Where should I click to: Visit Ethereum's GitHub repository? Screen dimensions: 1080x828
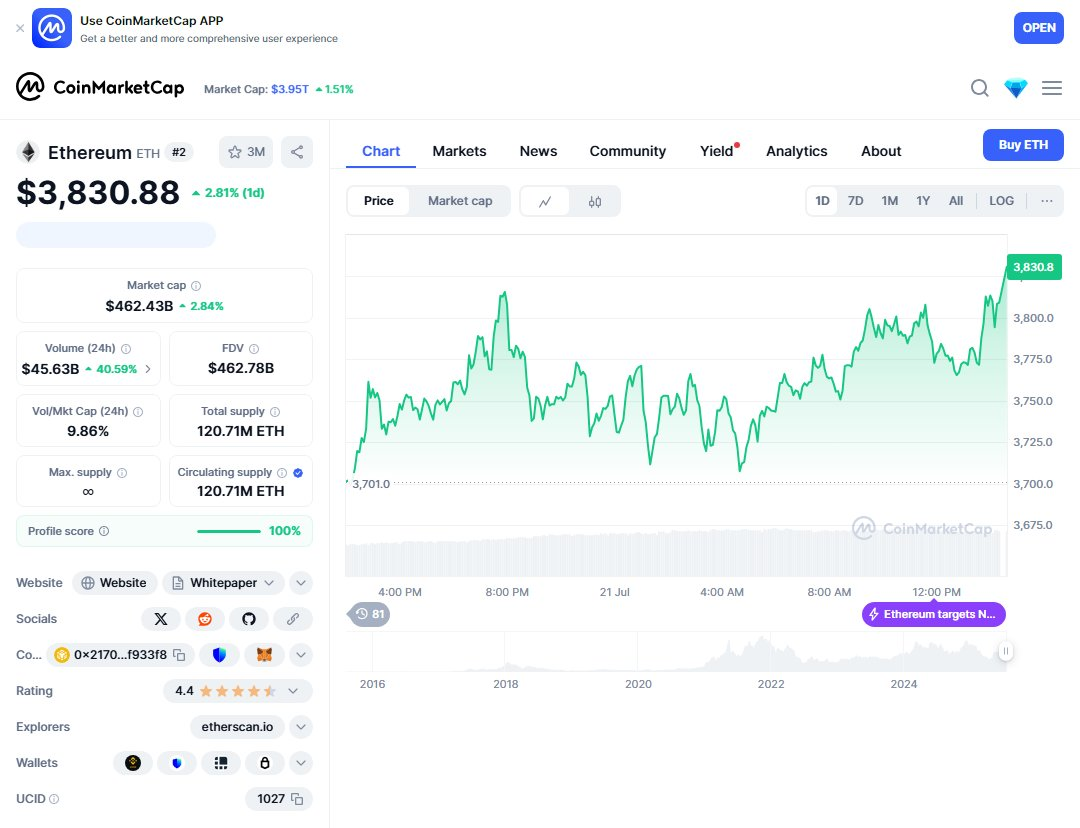click(249, 618)
